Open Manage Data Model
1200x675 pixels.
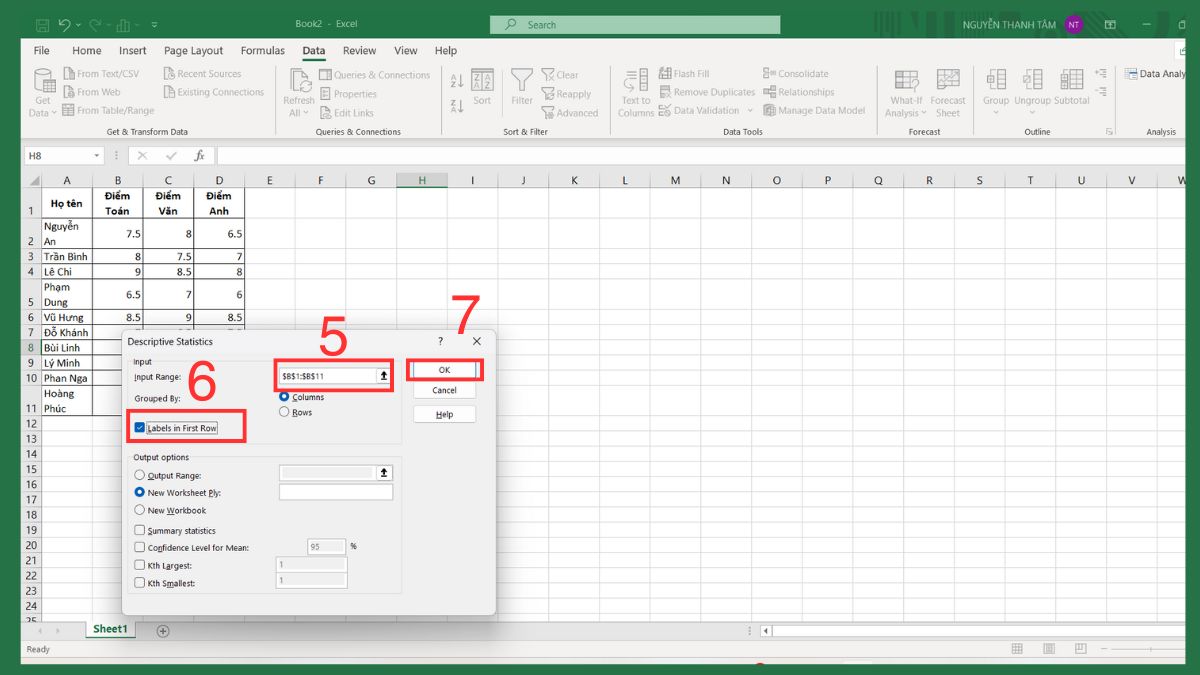[x=814, y=111]
